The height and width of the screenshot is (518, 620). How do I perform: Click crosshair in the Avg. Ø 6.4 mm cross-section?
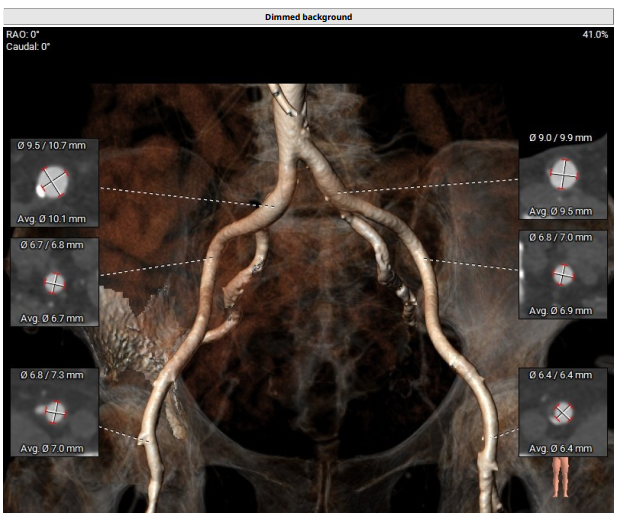tap(563, 411)
